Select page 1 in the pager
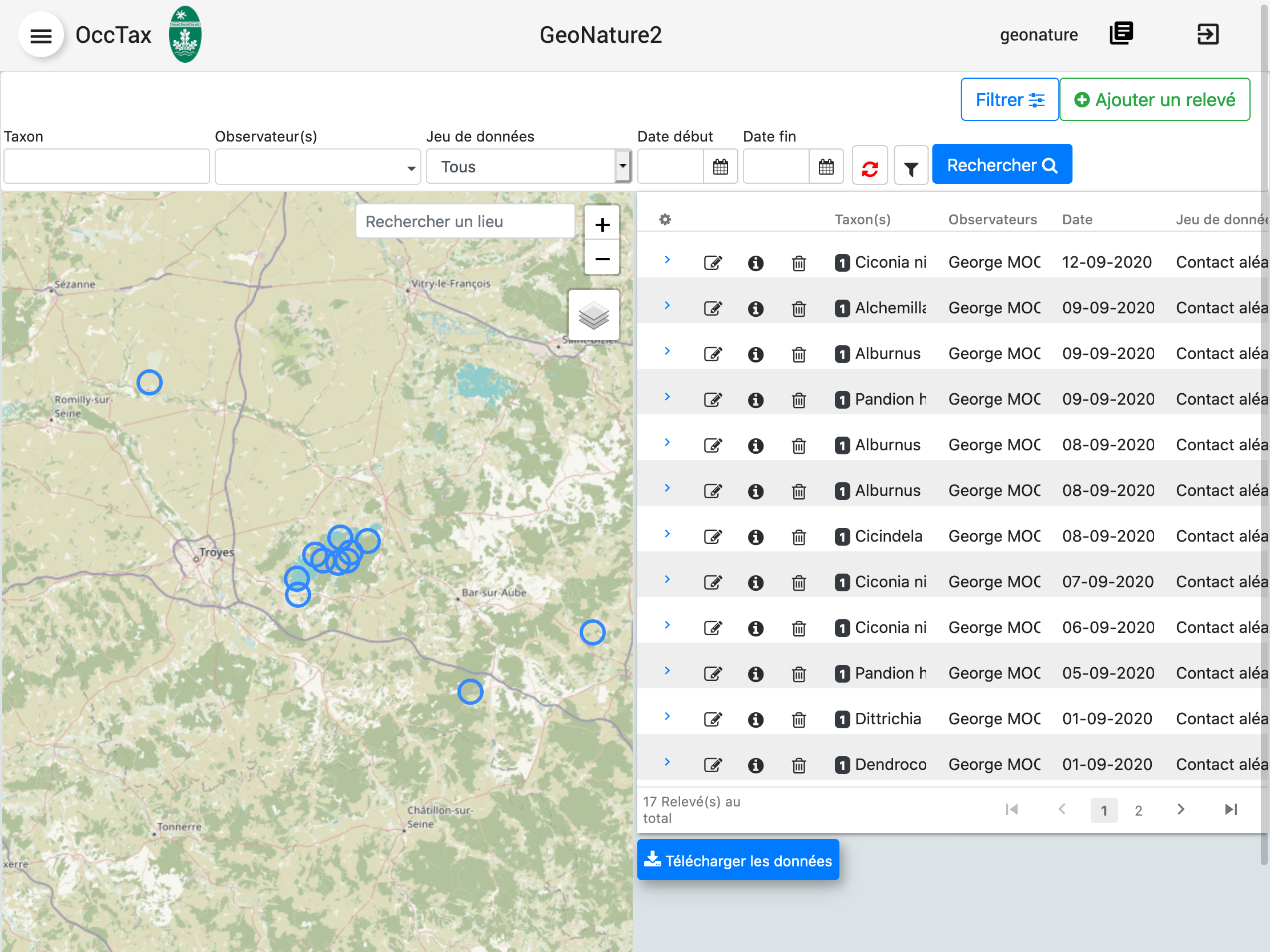The width and height of the screenshot is (1270, 952). tap(1103, 810)
